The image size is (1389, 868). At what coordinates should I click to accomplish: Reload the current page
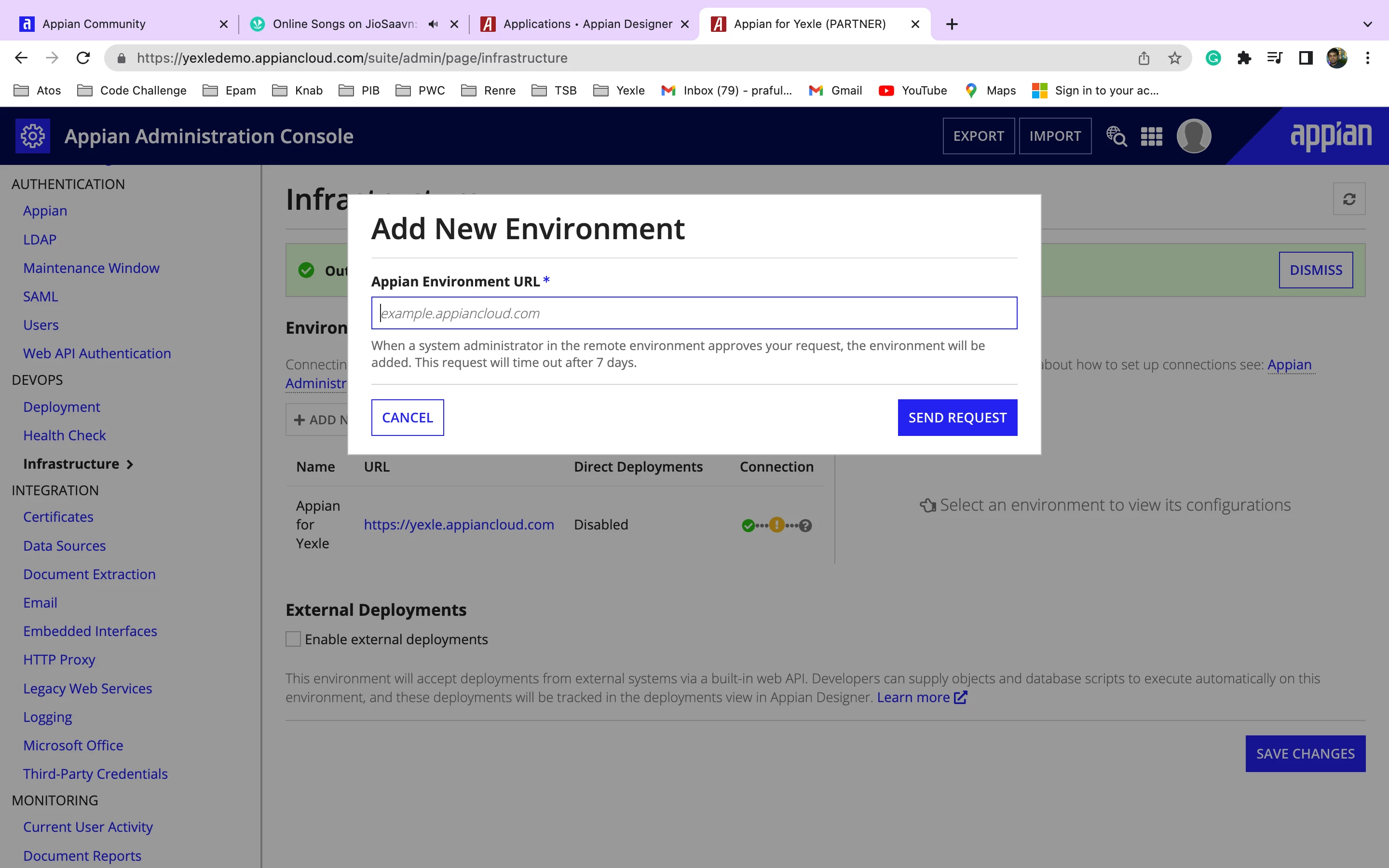(83, 58)
